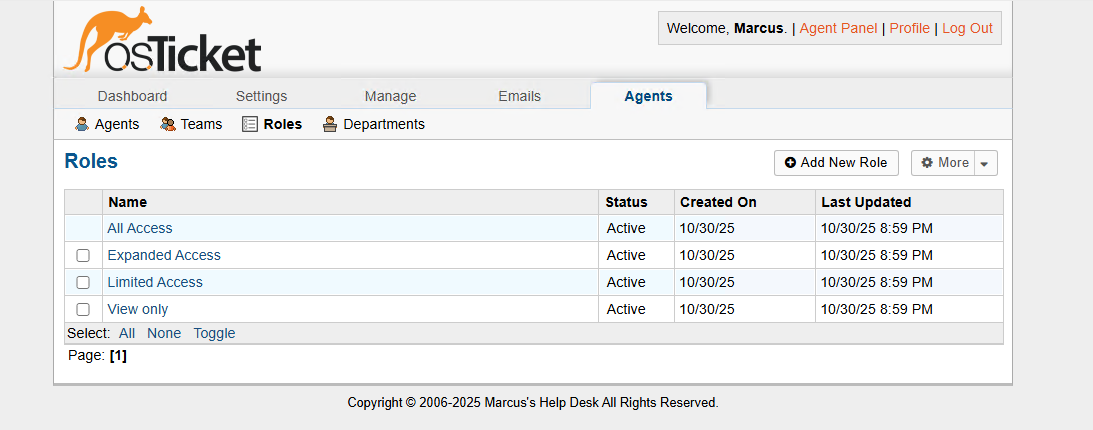Click the Log Out link
This screenshot has width=1093, height=430.
click(967, 28)
